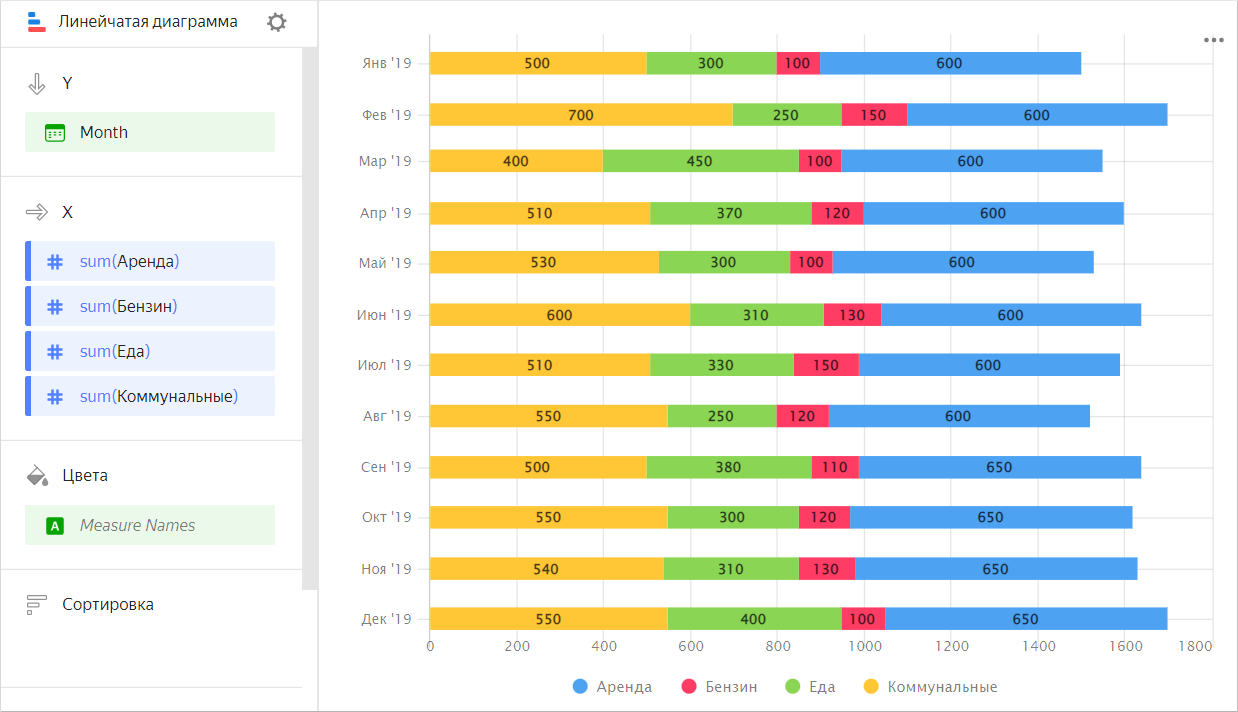Click the Сортировка bars icon

38,604
